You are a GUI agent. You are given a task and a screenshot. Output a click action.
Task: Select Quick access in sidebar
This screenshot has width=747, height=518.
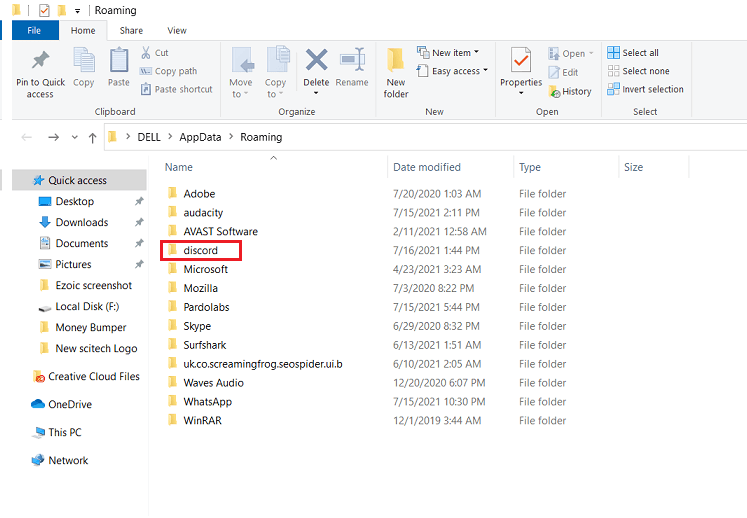point(78,180)
